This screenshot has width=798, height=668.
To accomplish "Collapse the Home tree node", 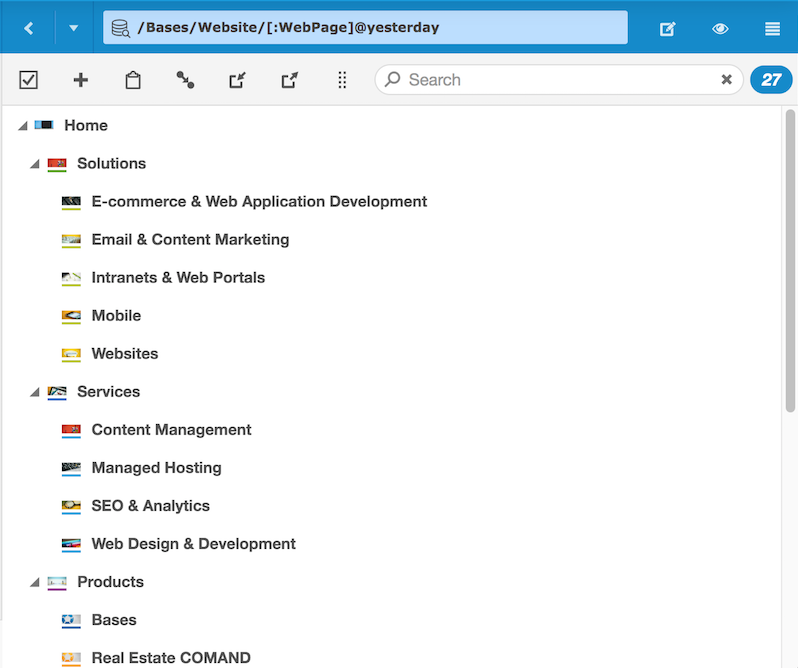I will pyautogui.click(x=22, y=126).
